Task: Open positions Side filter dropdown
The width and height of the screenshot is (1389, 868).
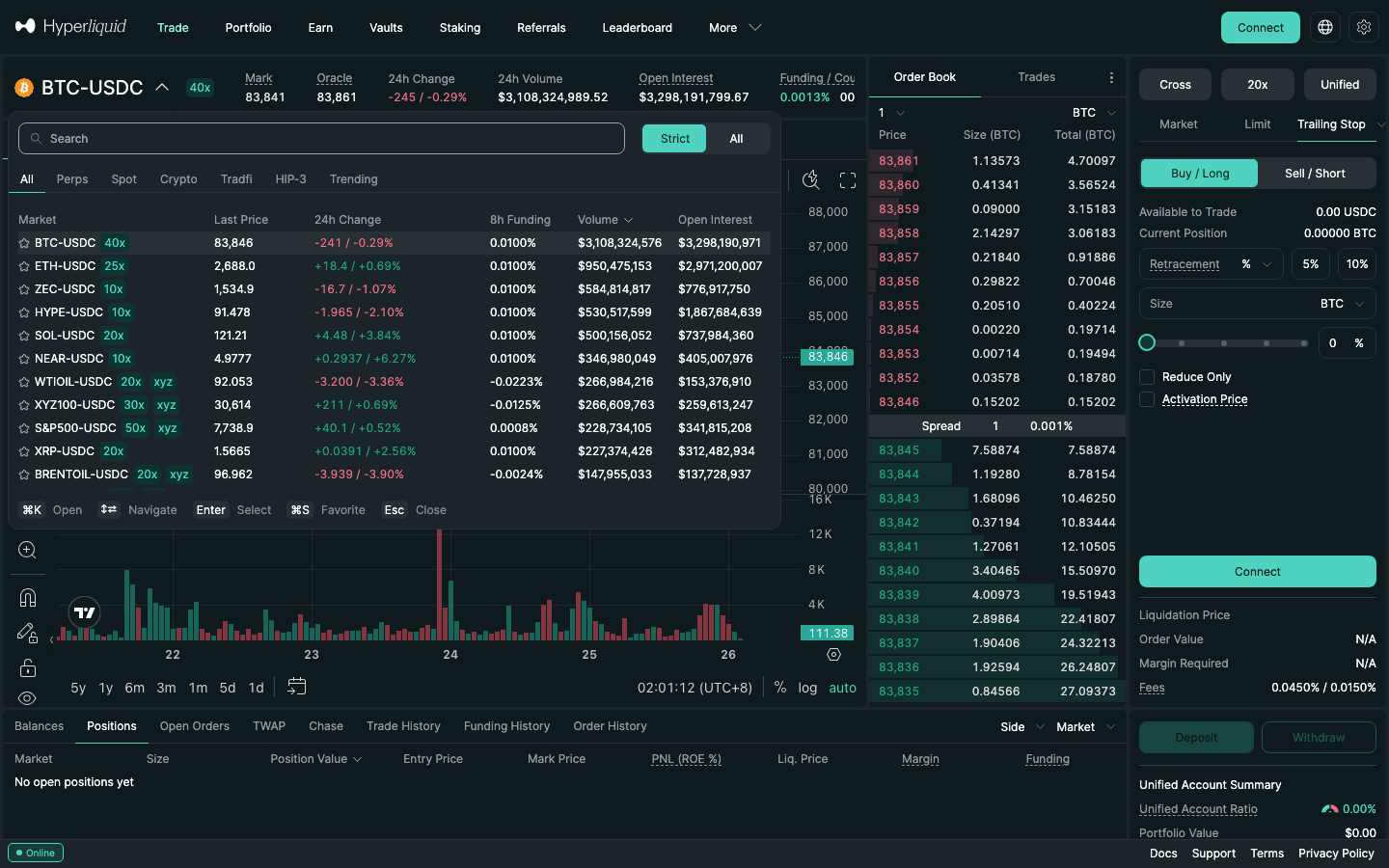Action: point(1022,727)
